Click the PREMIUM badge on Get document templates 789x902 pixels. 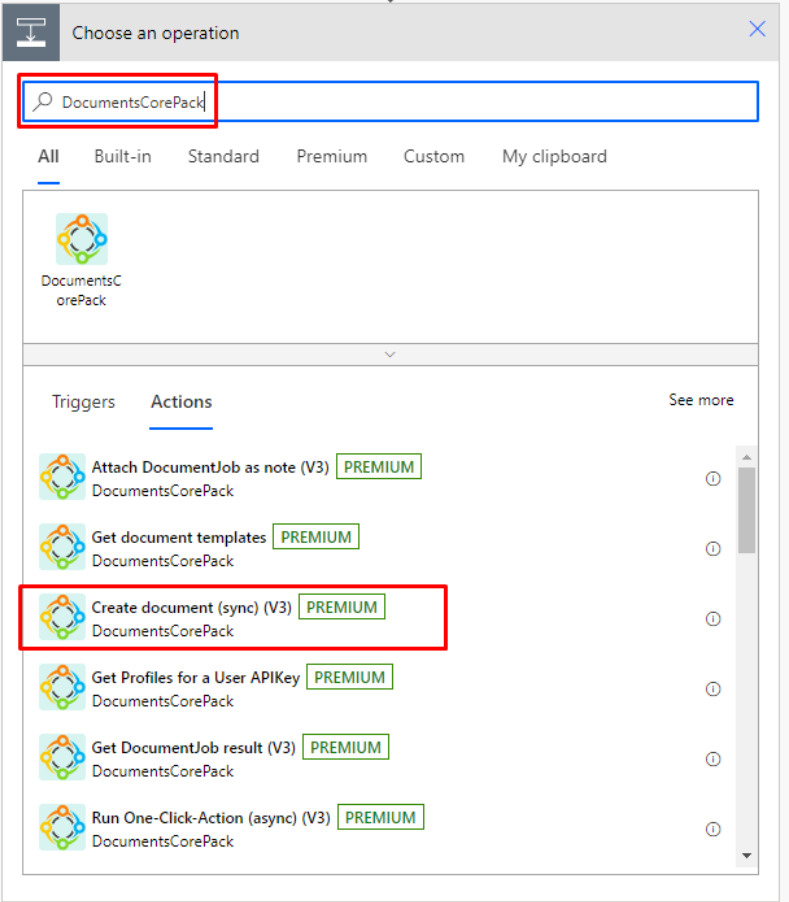coord(316,537)
